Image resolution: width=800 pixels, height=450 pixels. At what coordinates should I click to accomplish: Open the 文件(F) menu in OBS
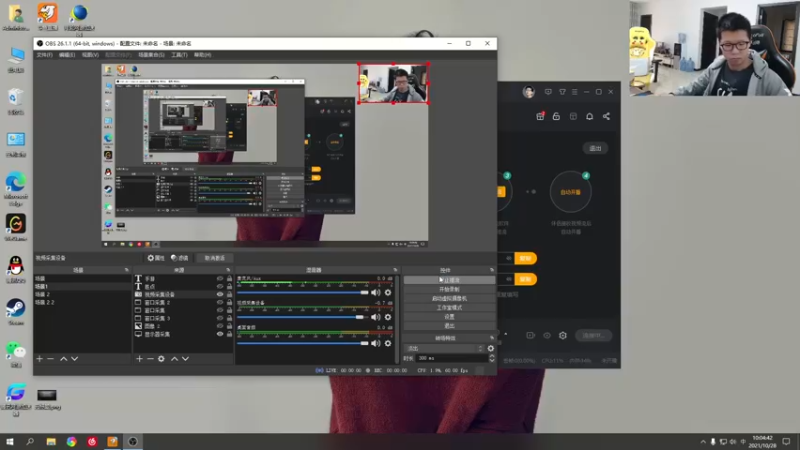point(44,55)
